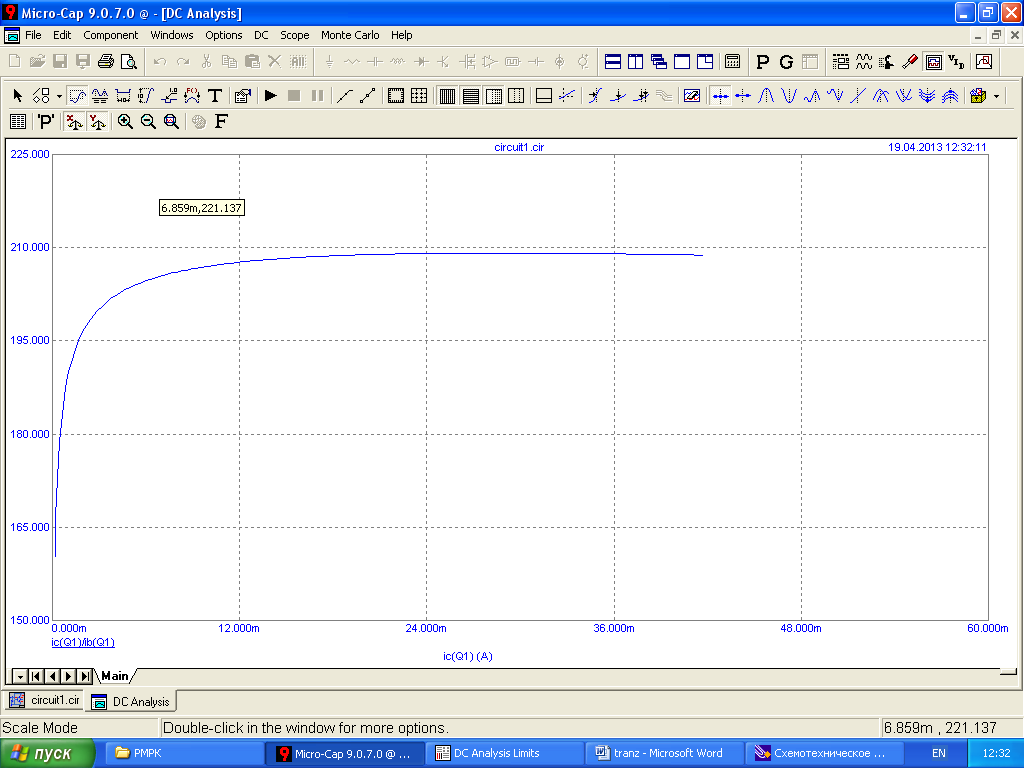Click the Auto Scale zoom magnifier

click(171, 121)
